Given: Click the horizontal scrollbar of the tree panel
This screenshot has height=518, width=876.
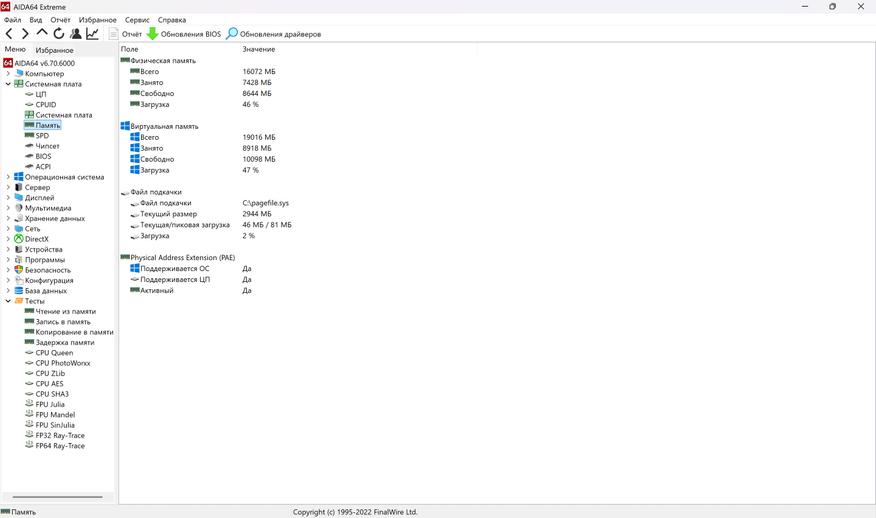Looking at the screenshot, I should click(x=58, y=497).
